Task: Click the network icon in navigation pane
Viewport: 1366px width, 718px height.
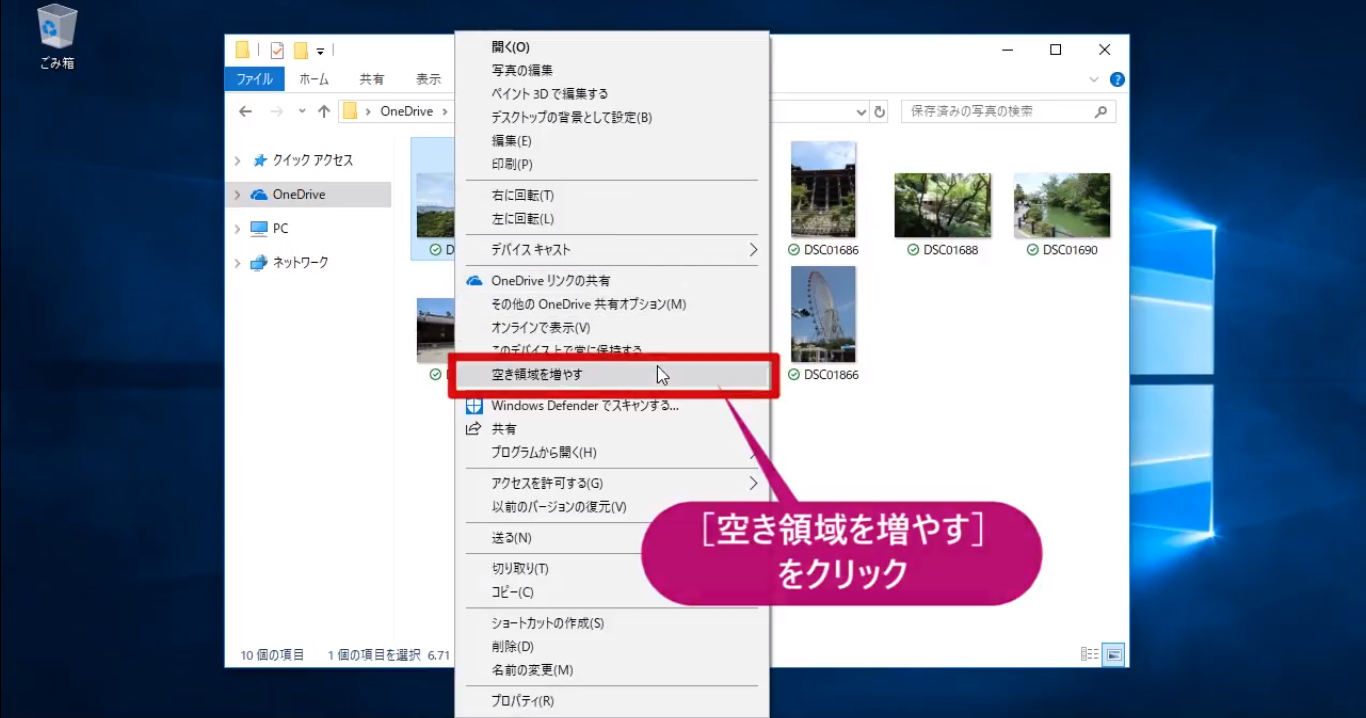Action: point(259,262)
